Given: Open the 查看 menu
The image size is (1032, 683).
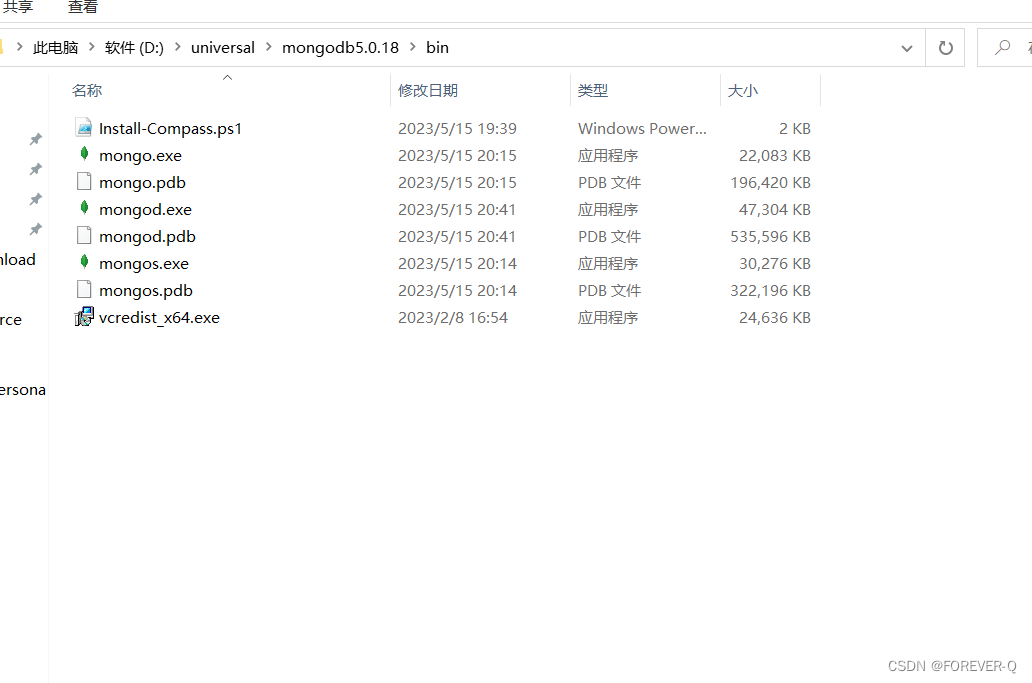Looking at the screenshot, I should [82, 8].
